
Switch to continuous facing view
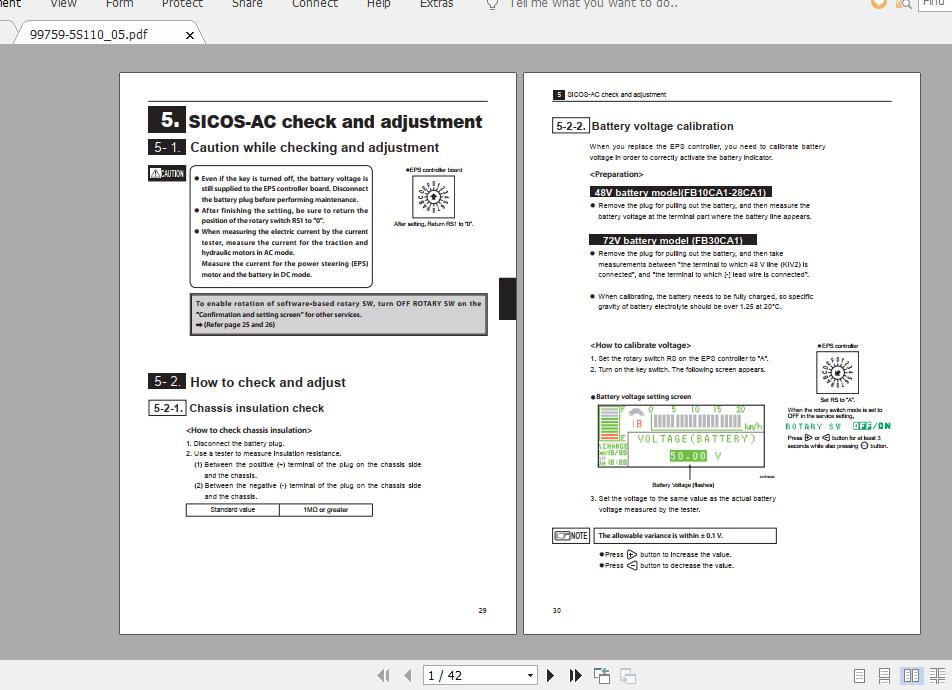click(x=937, y=675)
